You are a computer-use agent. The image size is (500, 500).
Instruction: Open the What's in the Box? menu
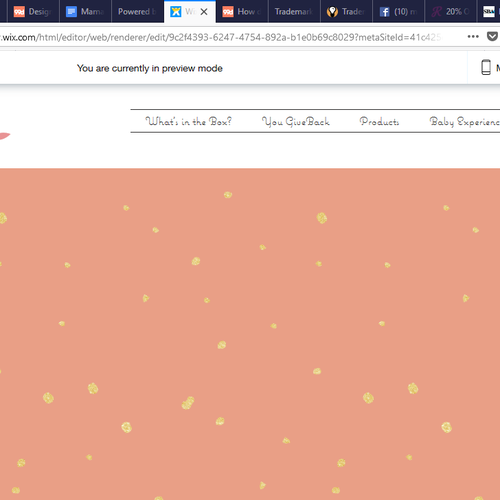[188, 121]
